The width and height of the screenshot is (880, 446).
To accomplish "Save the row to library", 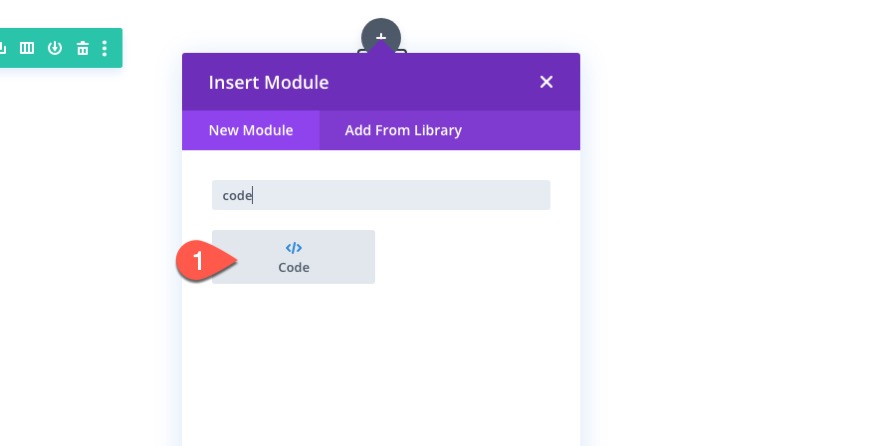I will tap(55, 48).
